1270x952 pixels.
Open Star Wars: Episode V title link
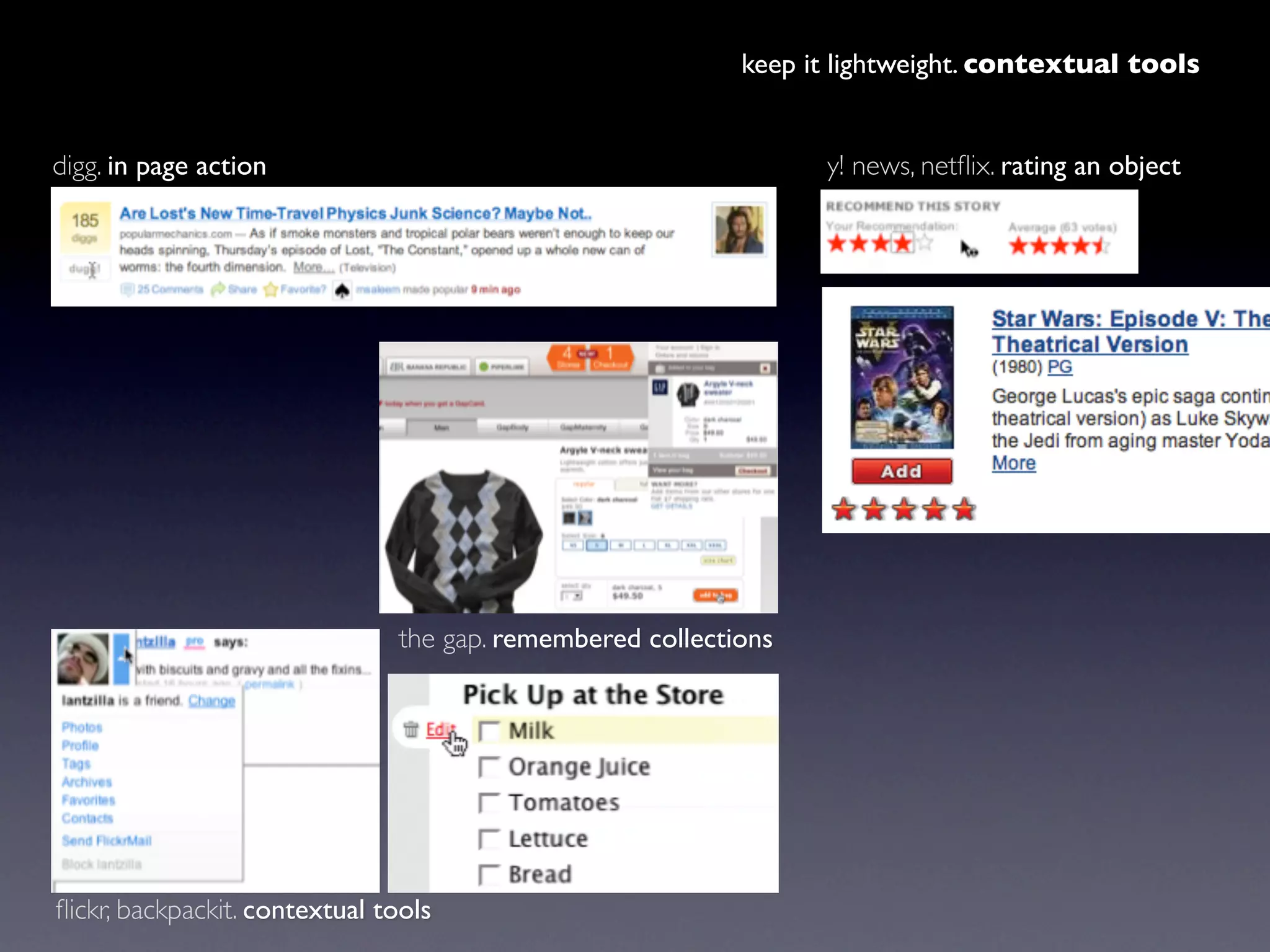point(1130,332)
